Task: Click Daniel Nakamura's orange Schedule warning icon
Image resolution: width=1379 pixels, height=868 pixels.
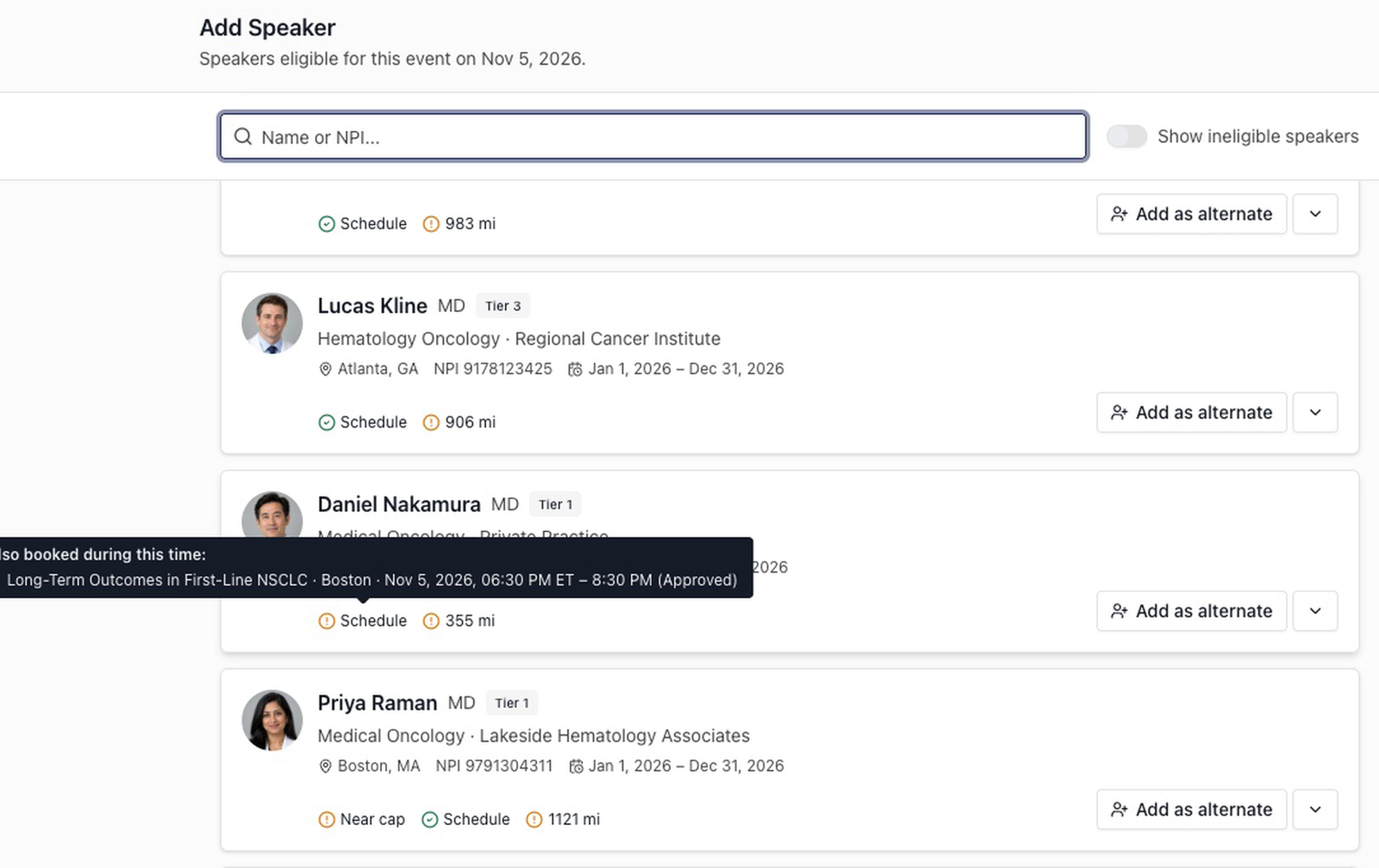Action: [327, 621]
